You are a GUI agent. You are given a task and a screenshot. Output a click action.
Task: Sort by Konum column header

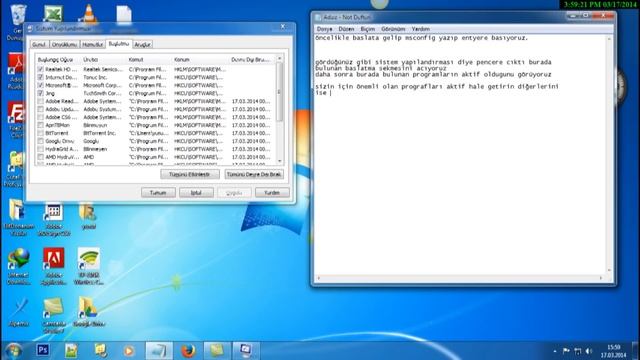200,60
